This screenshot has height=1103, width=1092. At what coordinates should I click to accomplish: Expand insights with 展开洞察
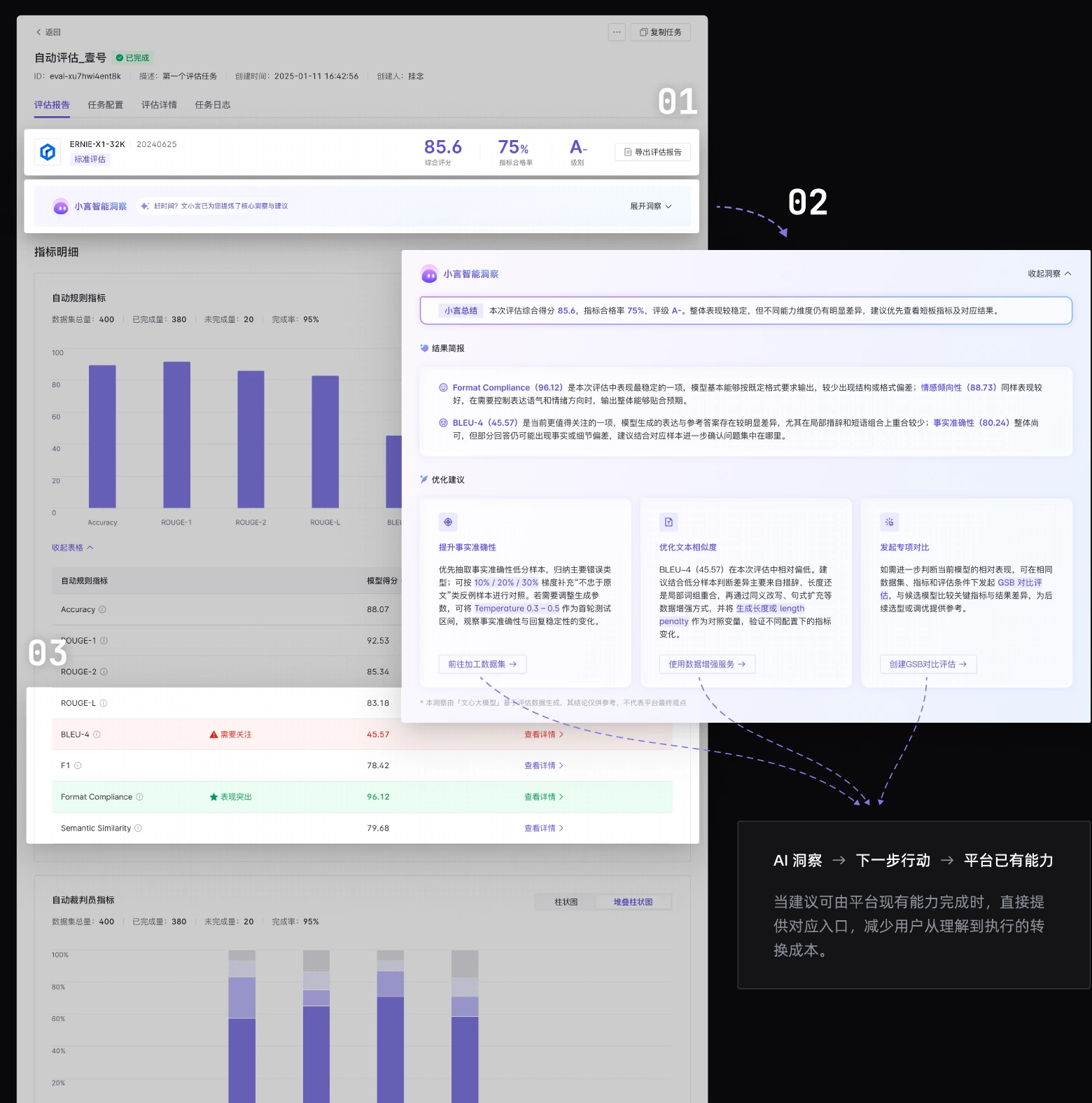pyautogui.click(x=651, y=206)
